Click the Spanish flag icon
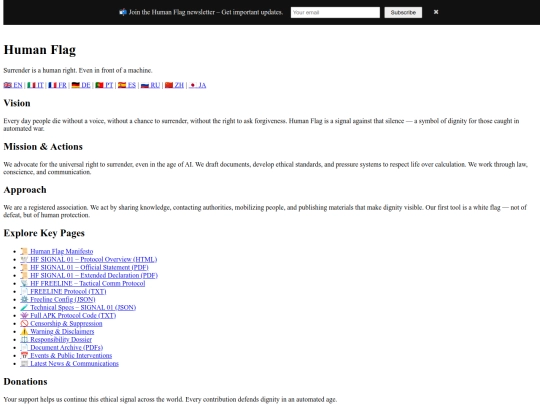The height and width of the screenshot is (405, 540). click(122, 85)
